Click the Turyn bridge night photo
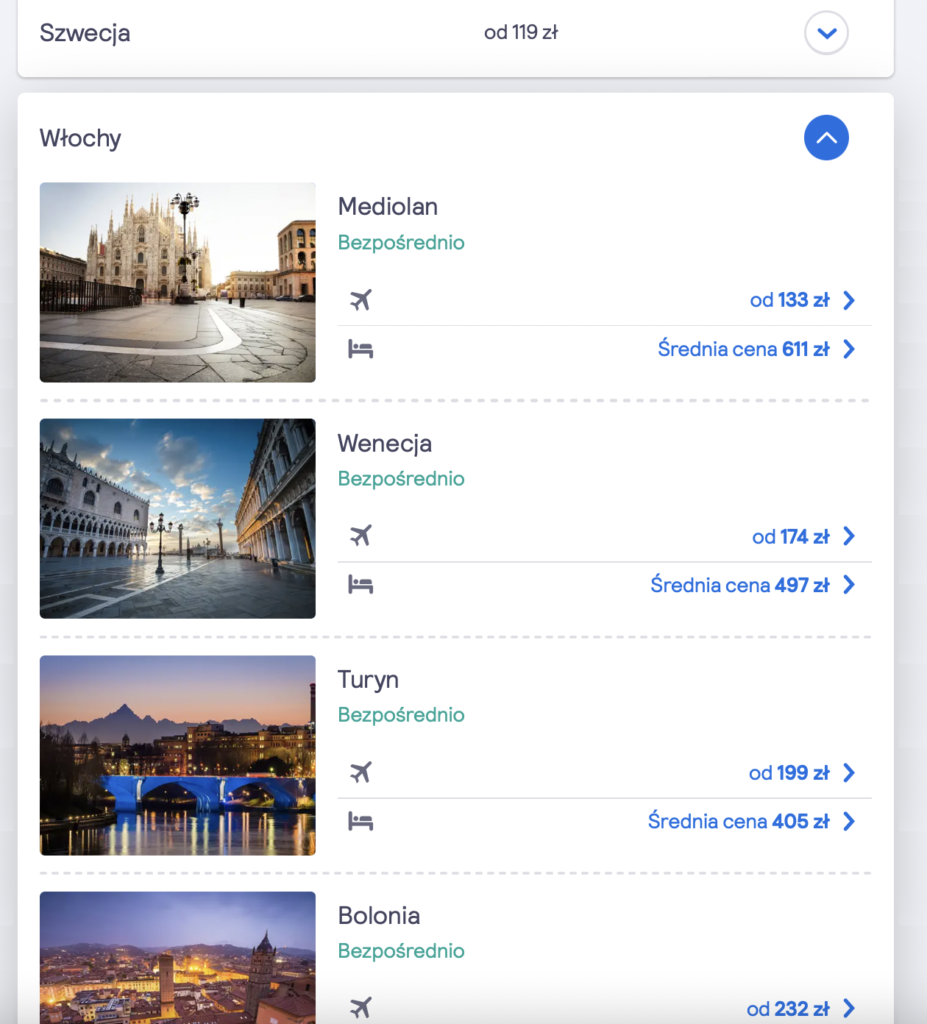The height and width of the screenshot is (1024, 927). pyautogui.click(x=178, y=755)
